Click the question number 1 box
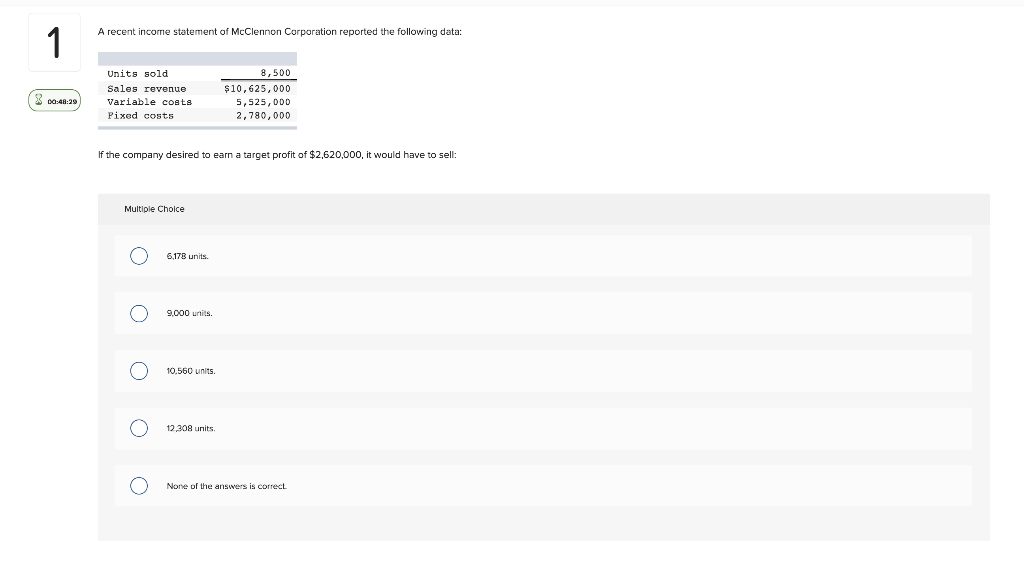Viewport: 1024px width, 568px height. tap(54, 42)
